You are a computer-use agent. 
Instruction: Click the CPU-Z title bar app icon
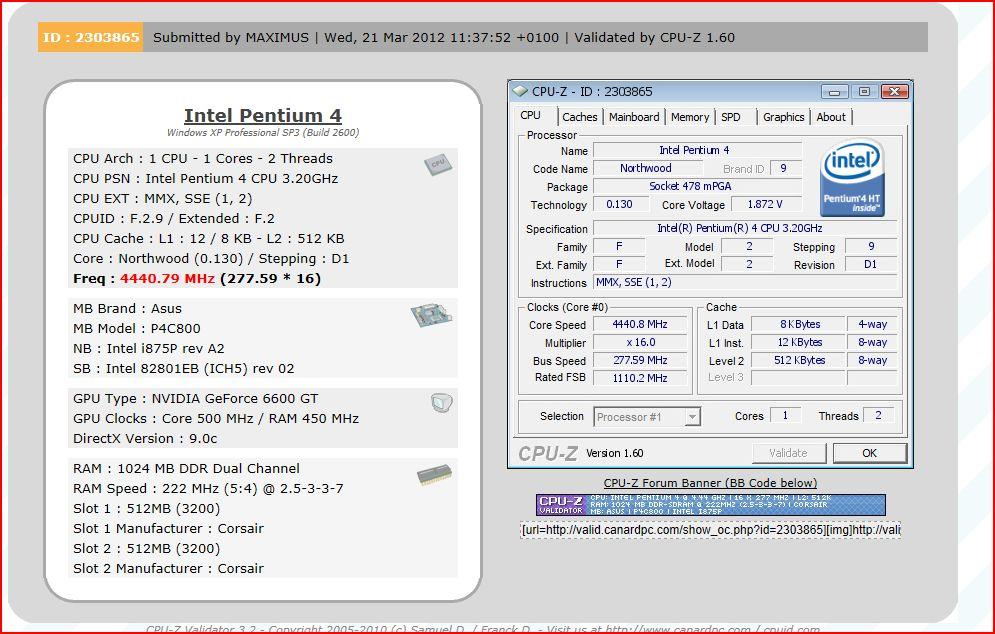click(x=520, y=91)
